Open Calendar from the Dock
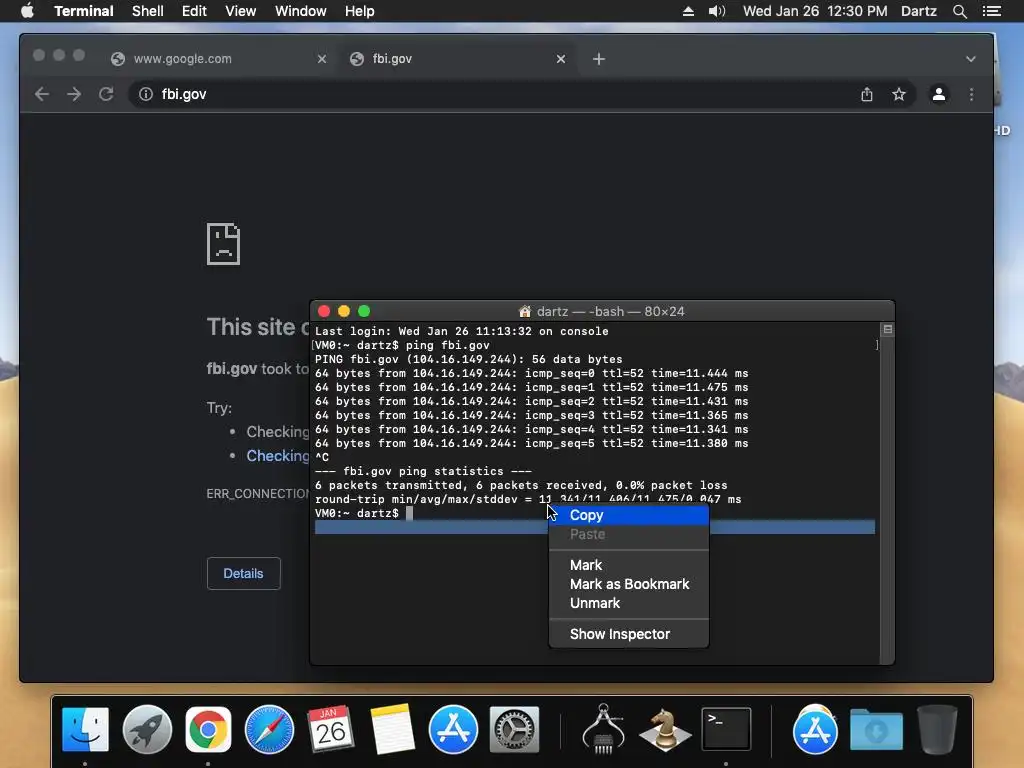The width and height of the screenshot is (1024, 768). point(330,729)
